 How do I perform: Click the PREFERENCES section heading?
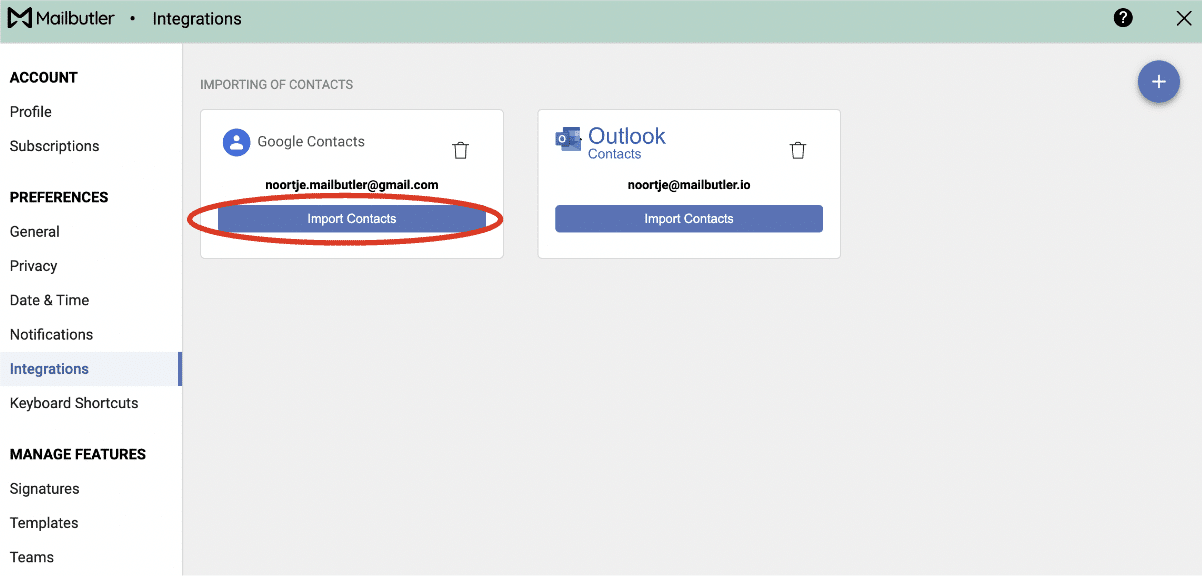[59, 197]
